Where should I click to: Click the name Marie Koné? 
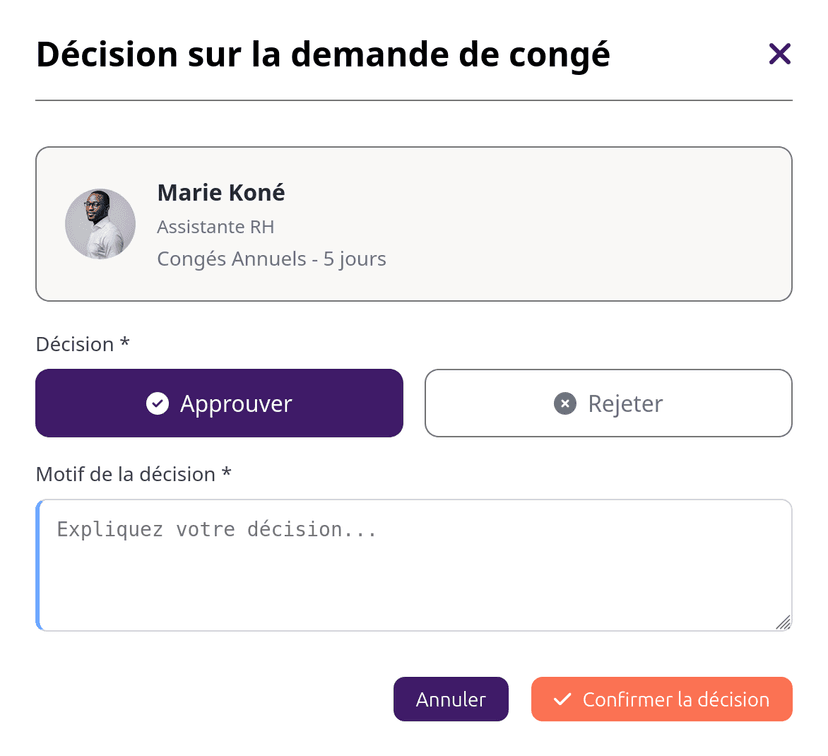(220, 192)
